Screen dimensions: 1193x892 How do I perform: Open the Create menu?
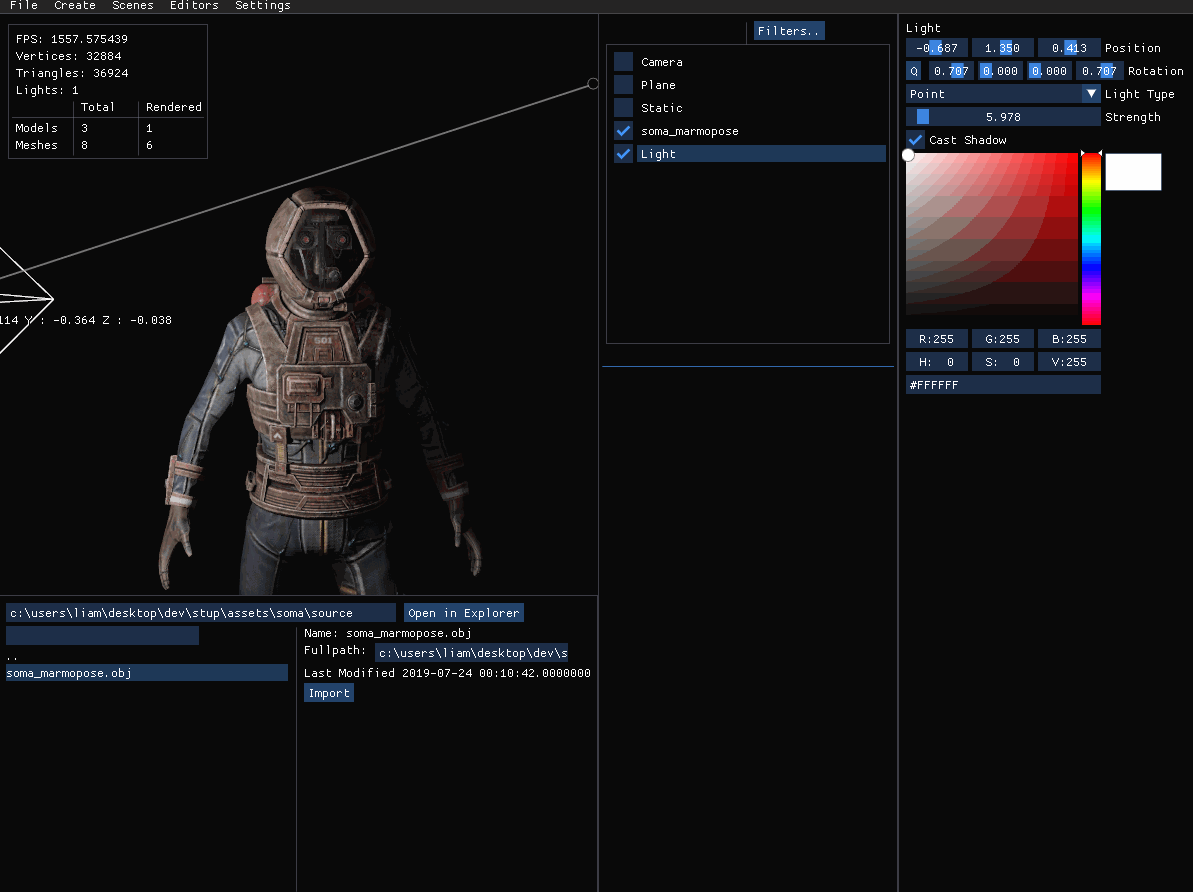point(75,6)
